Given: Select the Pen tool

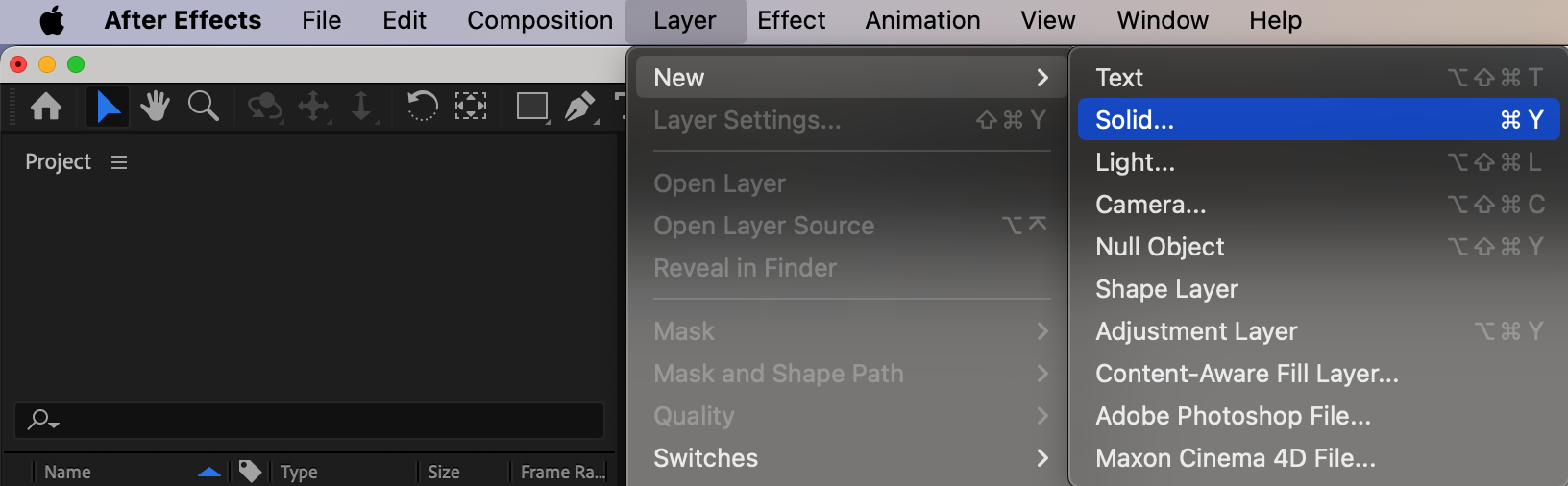Looking at the screenshot, I should pyautogui.click(x=580, y=106).
